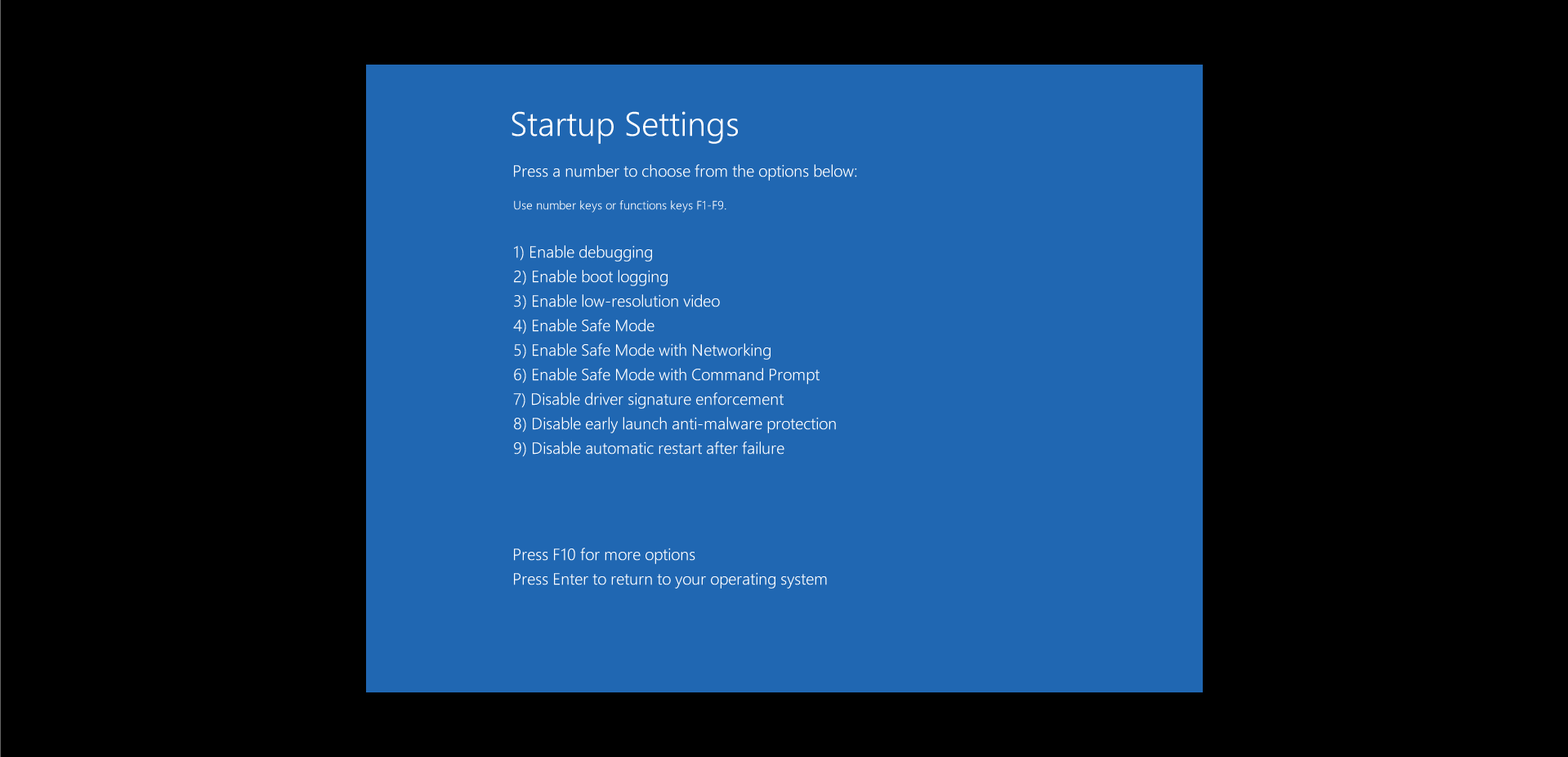Click the word 'Enter' in the footer
This screenshot has height=757, width=1568.
tap(570, 580)
